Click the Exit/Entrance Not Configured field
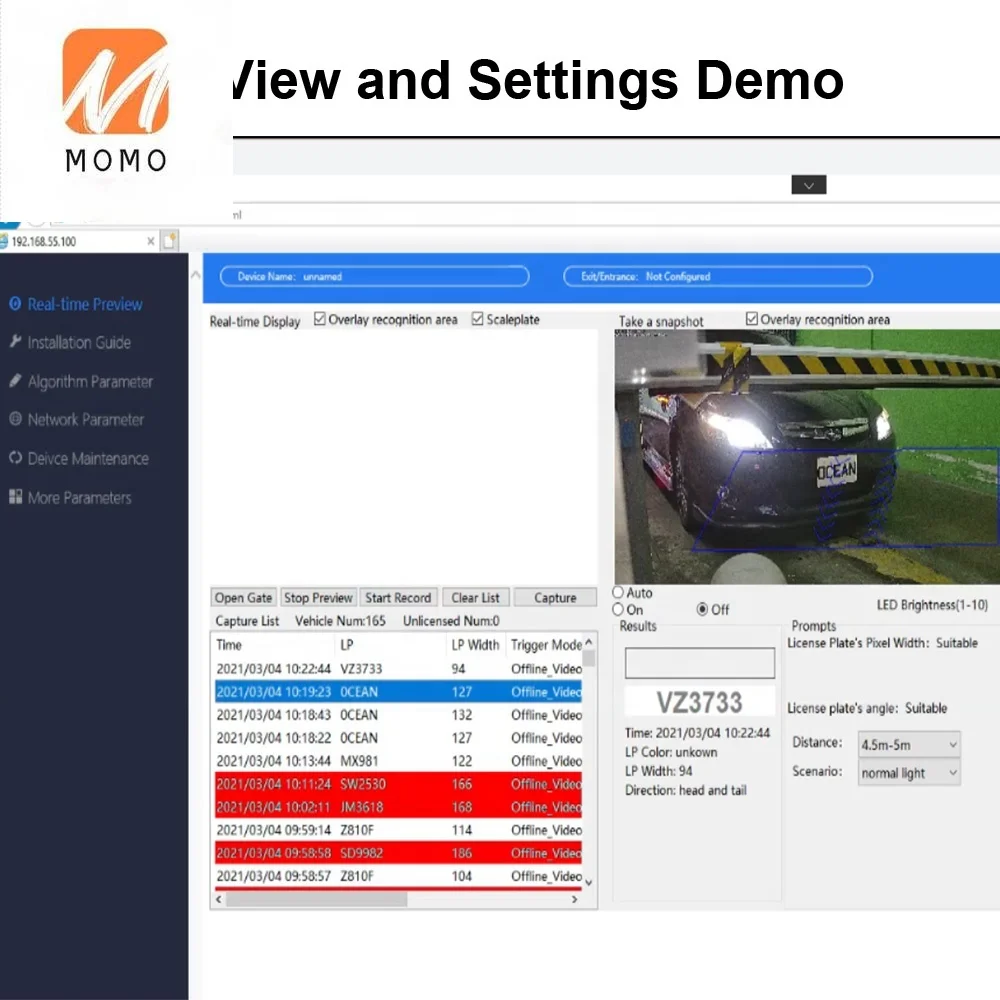 click(718, 276)
